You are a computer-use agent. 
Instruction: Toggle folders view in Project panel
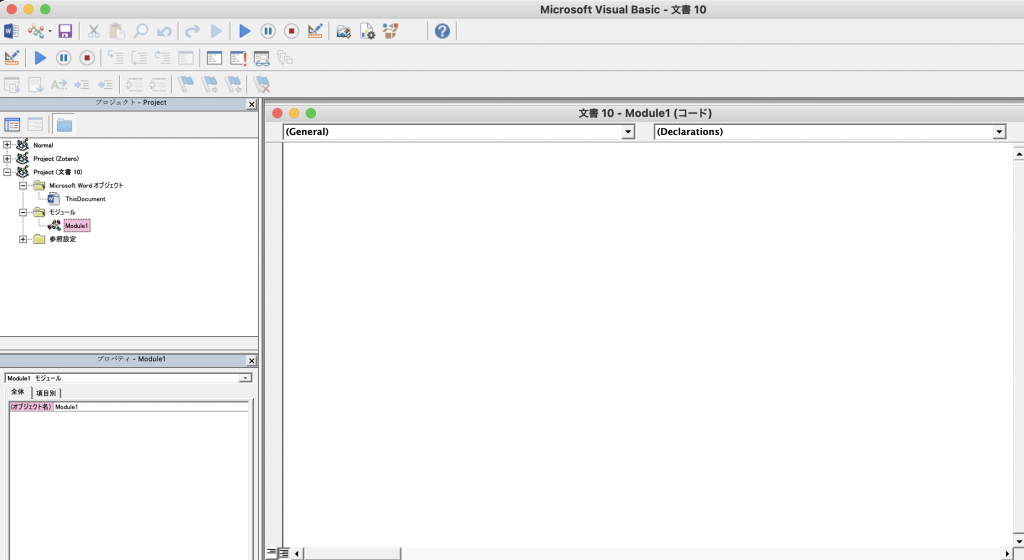click(64, 125)
